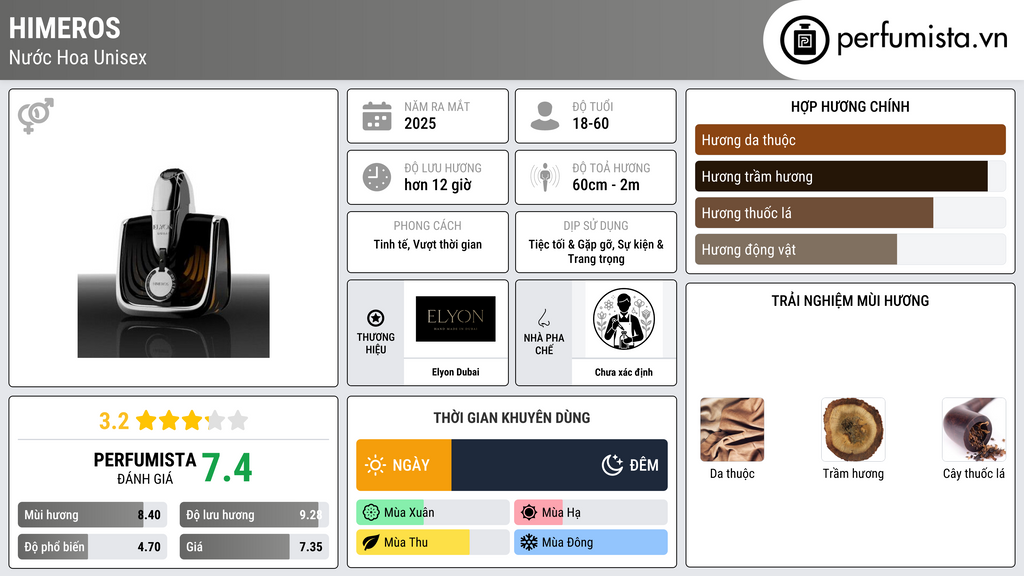Click the unisex gender symbol icon
Screen dimensions: 1024x576
[36, 116]
